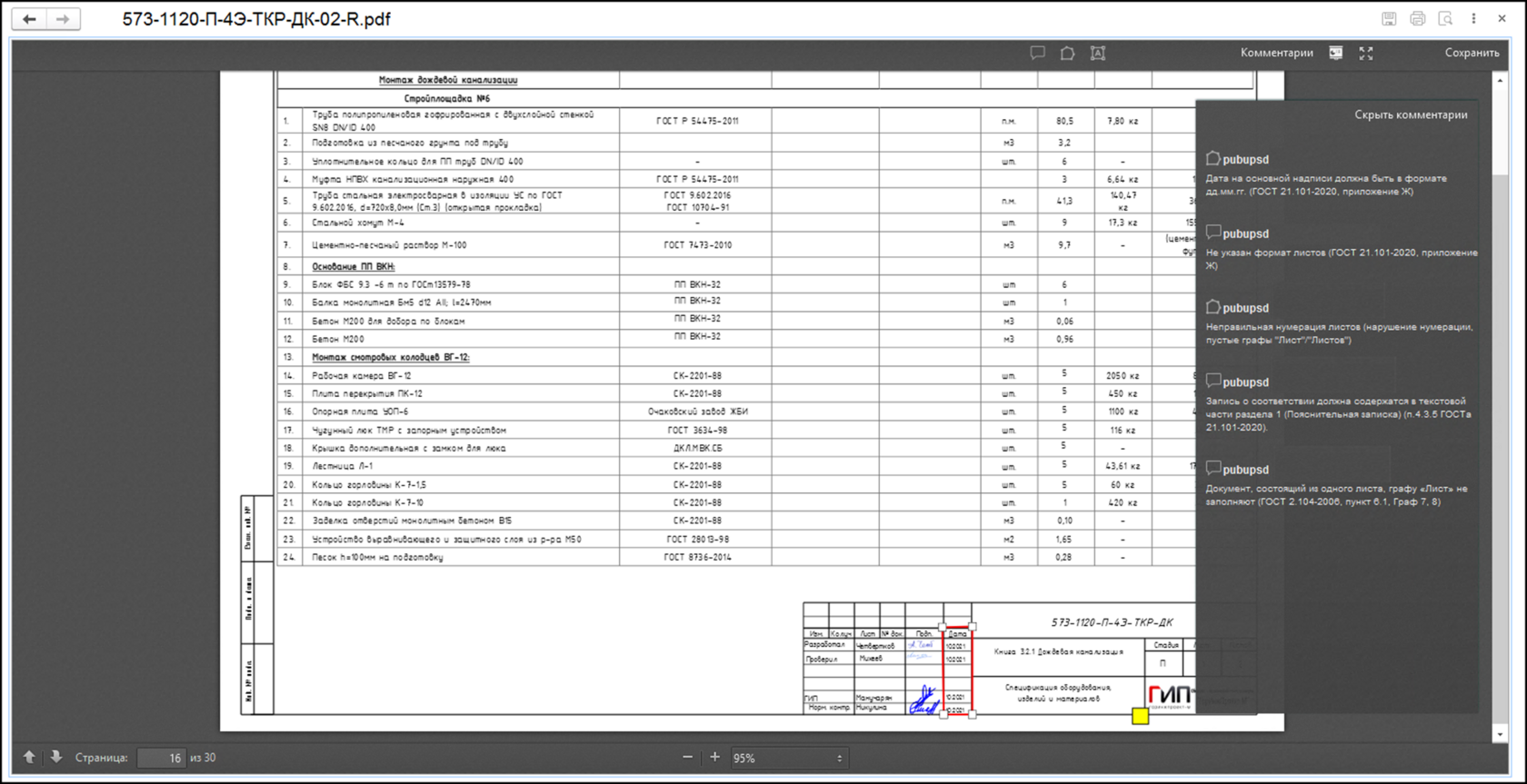Viewport: 1527px width, 784px height.
Task: Select the text box annotation tool
Action: [1098, 54]
